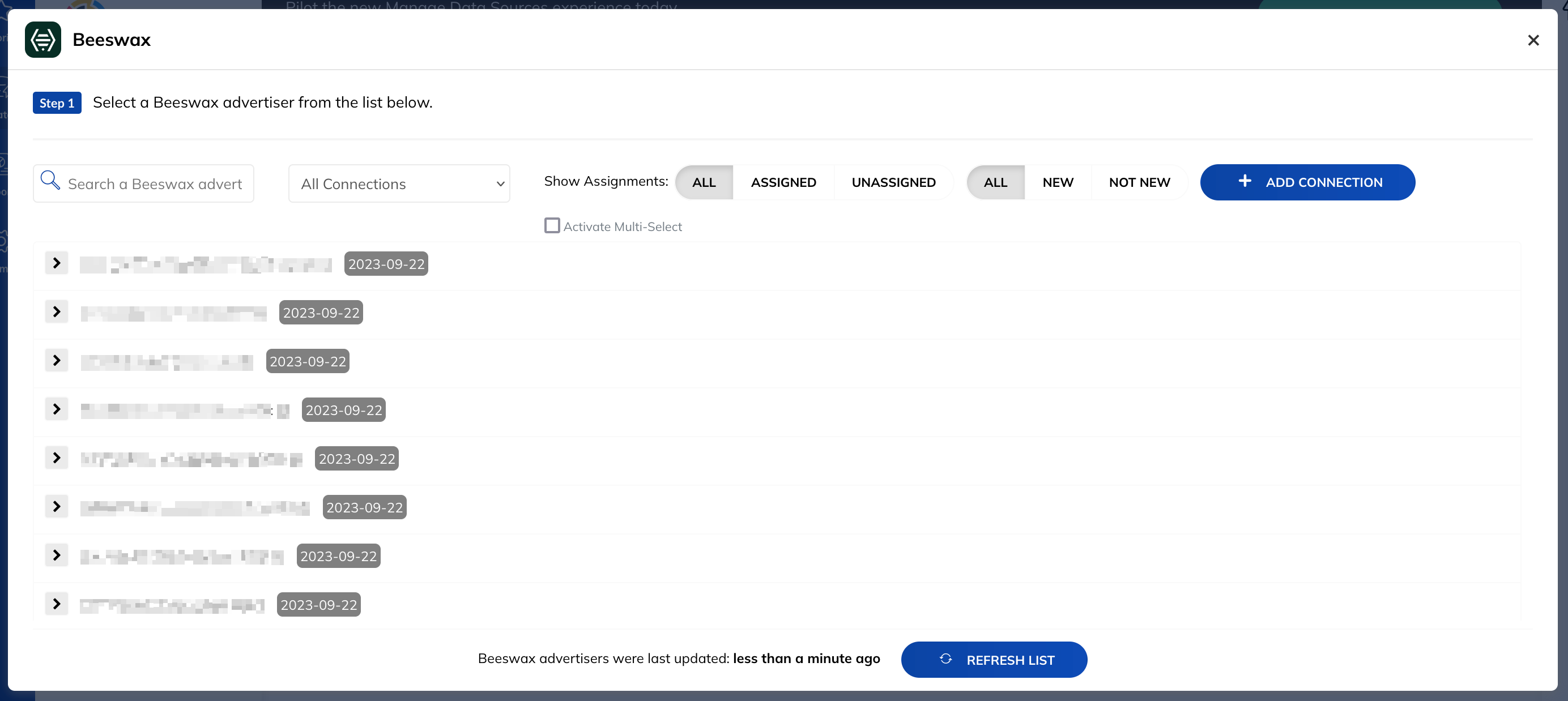The height and width of the screenshot is (701, 1568).
Task: Click the Beeswax logo icon
Action: [42, 40]
